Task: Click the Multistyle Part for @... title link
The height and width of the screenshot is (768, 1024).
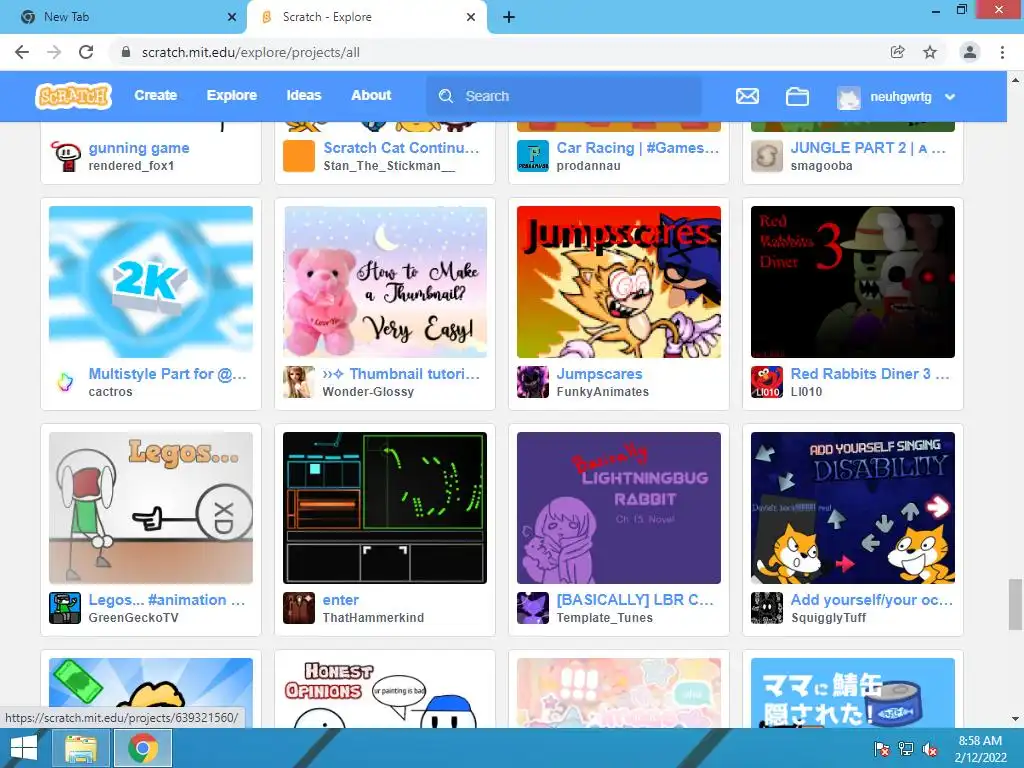Action: coord(168,374)
